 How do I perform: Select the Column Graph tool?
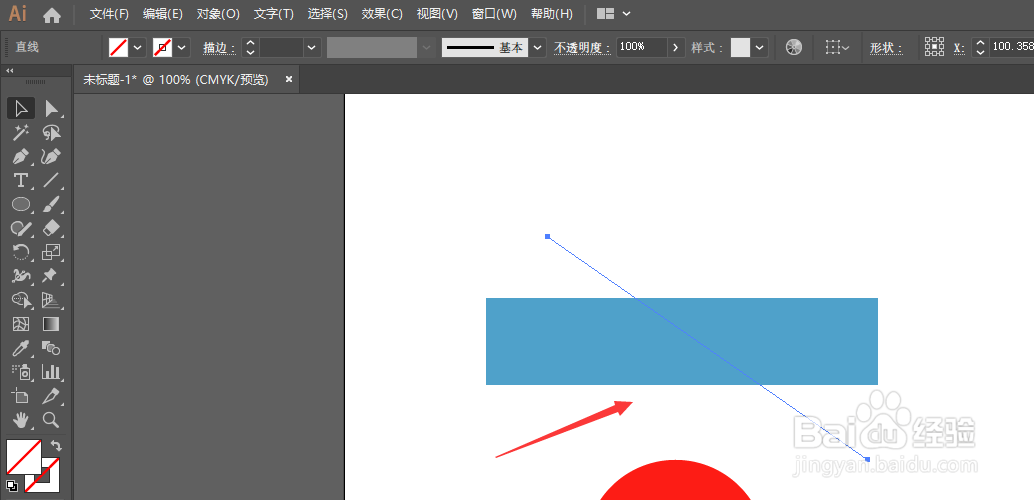51,372
